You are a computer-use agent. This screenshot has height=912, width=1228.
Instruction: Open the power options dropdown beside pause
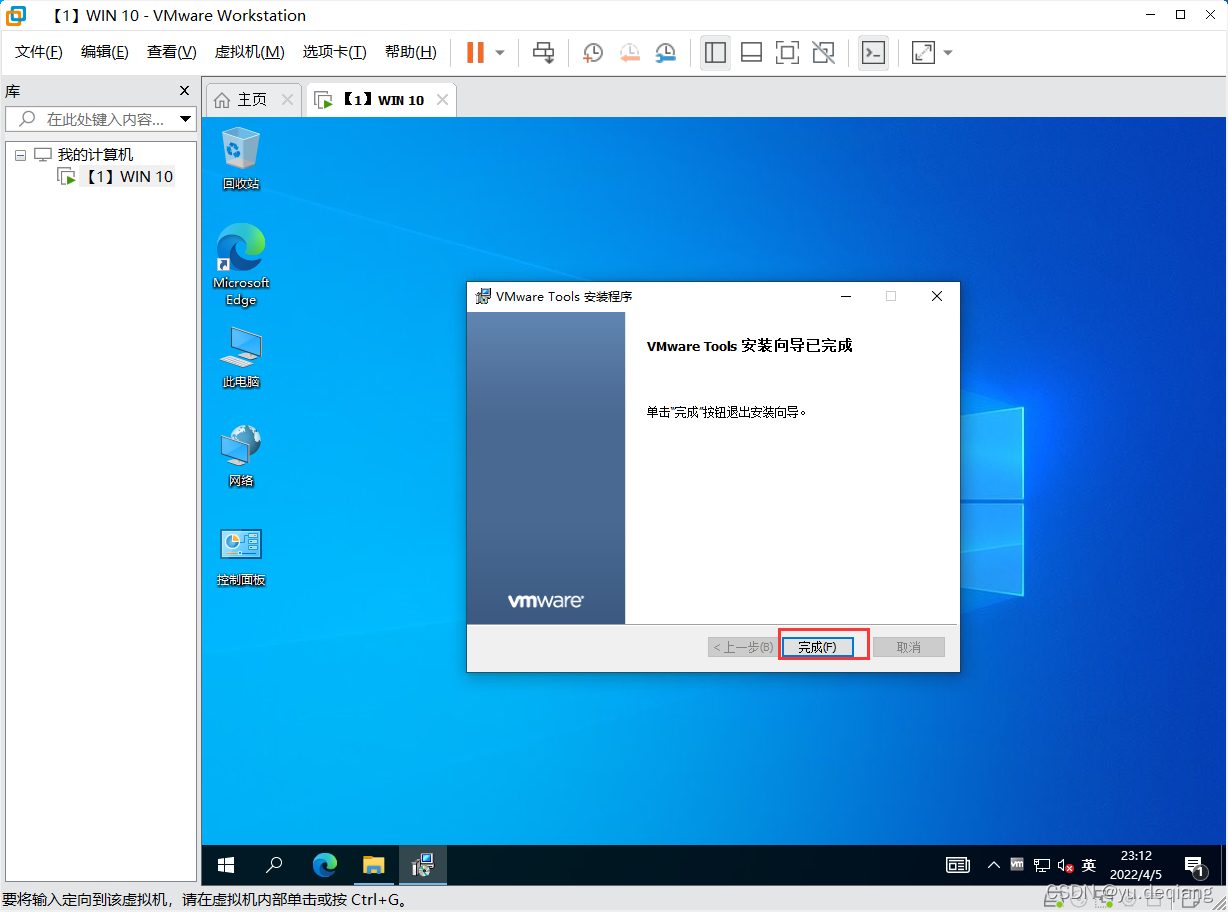coord(500,52)
